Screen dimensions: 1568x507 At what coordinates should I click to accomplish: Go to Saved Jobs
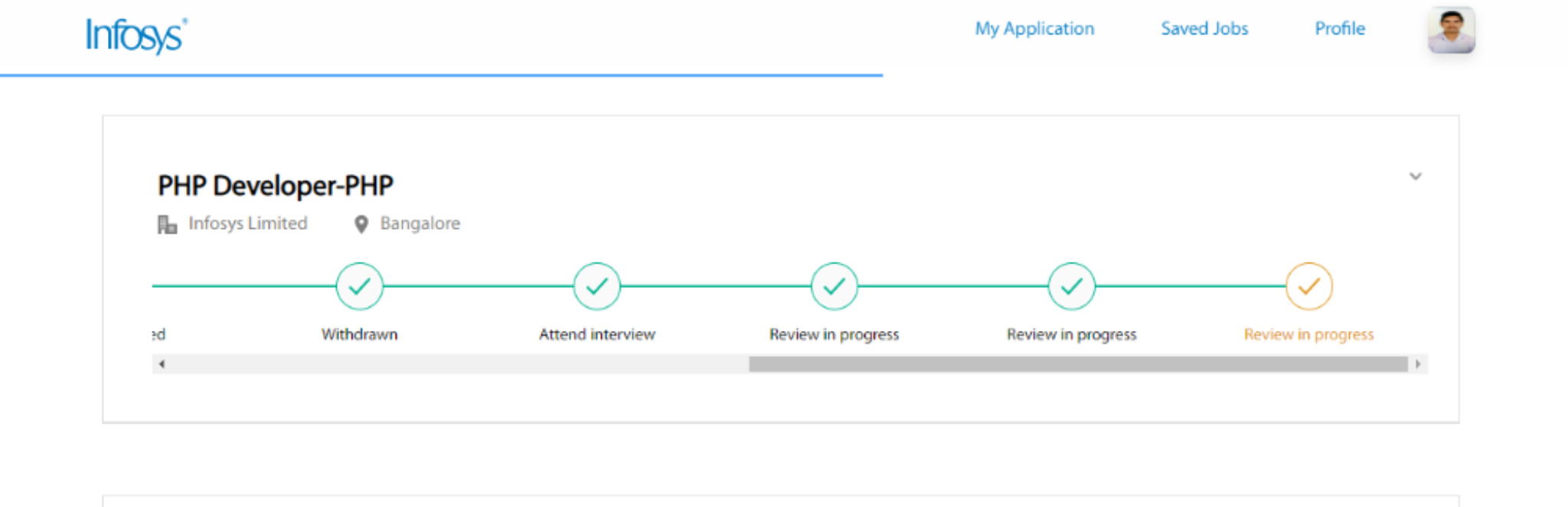coord(1204,29)
